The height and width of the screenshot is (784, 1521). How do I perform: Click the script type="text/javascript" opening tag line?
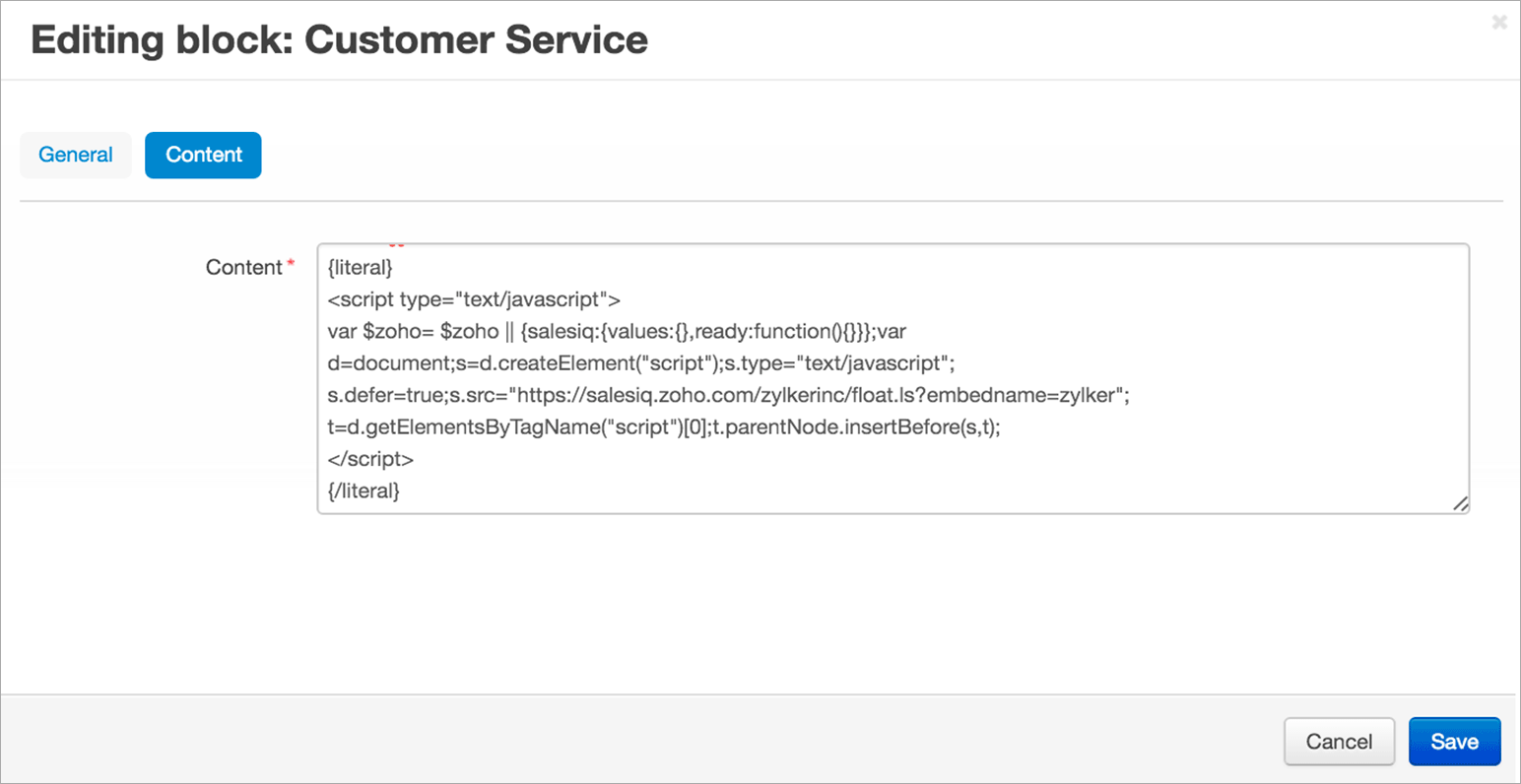point(474,299)
